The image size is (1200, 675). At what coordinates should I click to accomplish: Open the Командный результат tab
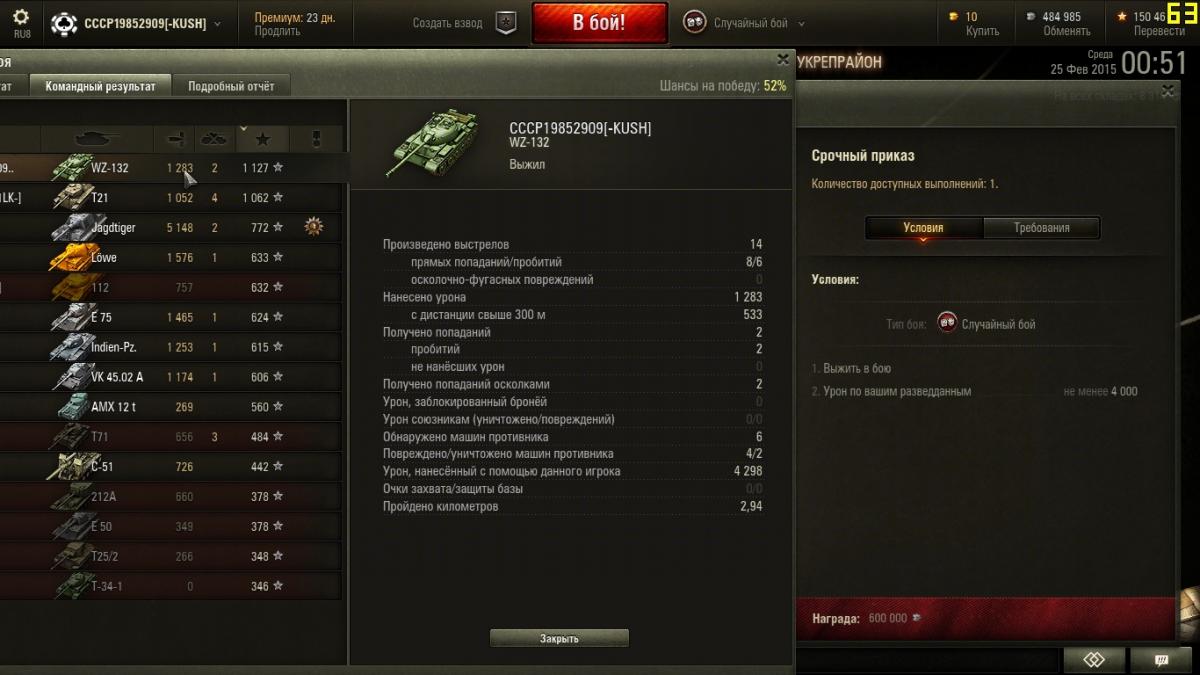[100, 86]
